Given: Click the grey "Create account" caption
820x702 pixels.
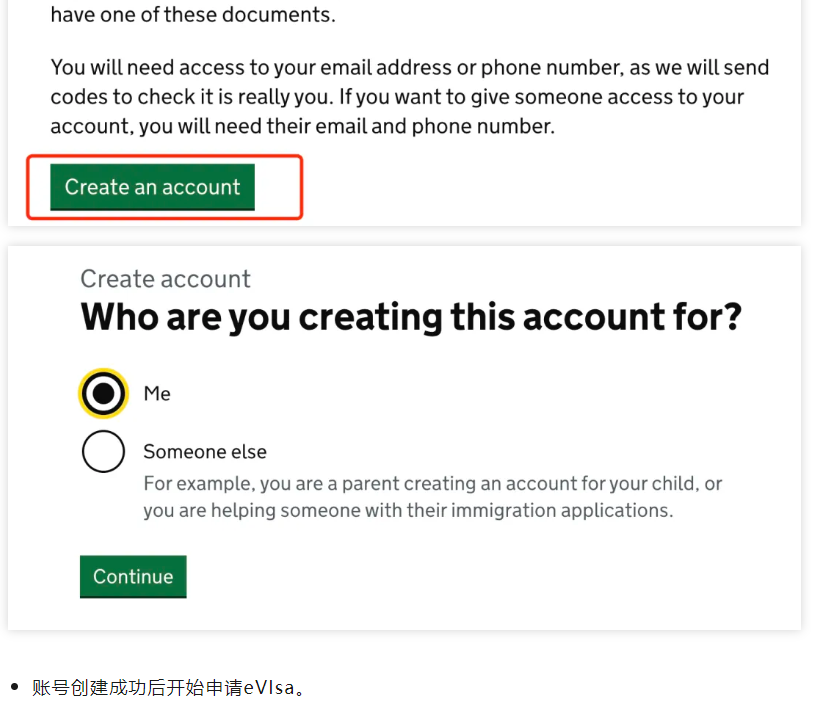Looking at the screenshot, I should coord(165,279).
